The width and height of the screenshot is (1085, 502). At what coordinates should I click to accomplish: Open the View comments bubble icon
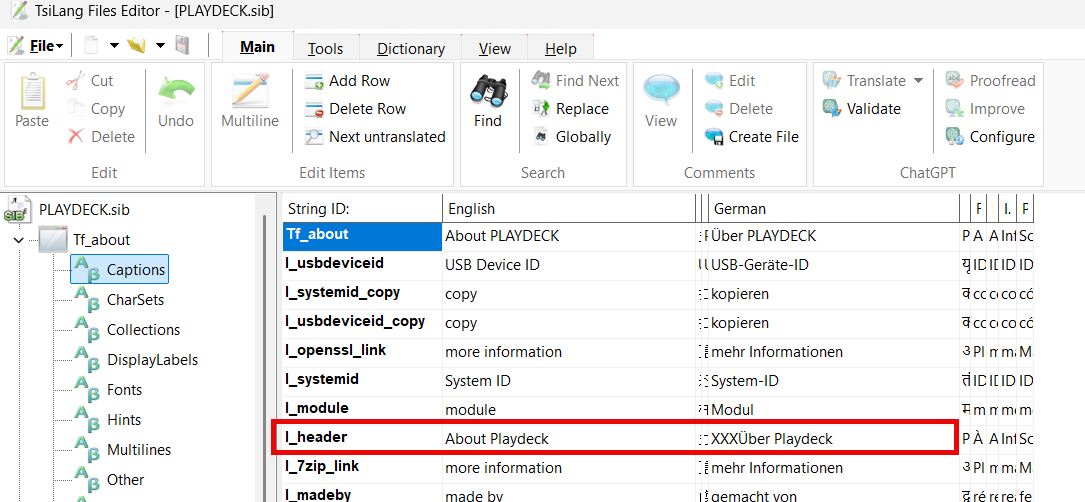pyautogui.click(x=661, y=93)
